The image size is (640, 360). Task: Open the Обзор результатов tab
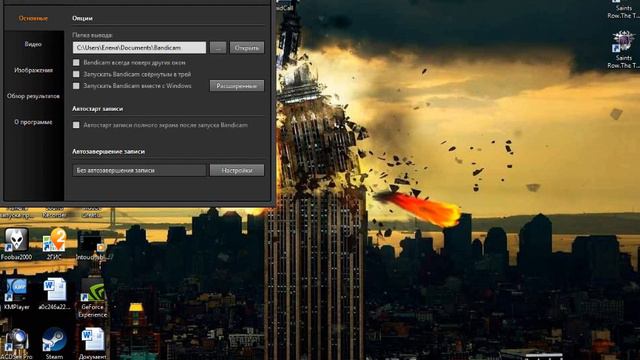(33, 96)
